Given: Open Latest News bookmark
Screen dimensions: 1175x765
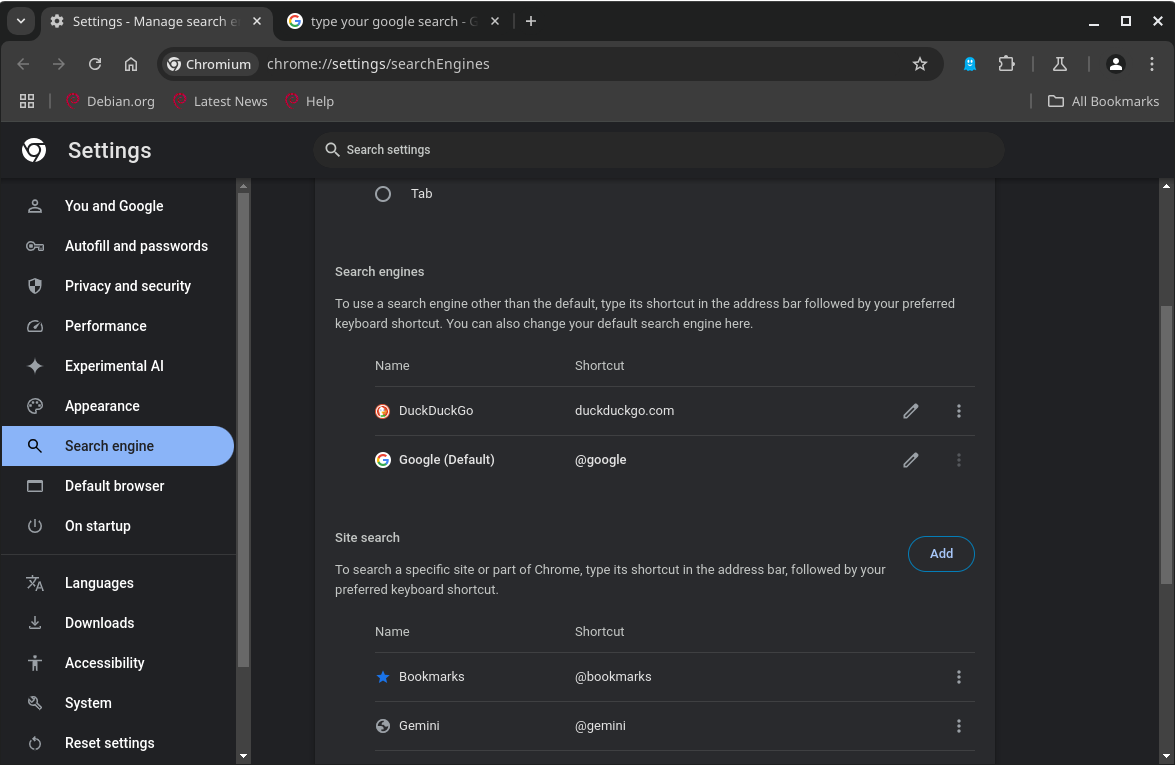Looking at the screenshot, I should 220,101.
